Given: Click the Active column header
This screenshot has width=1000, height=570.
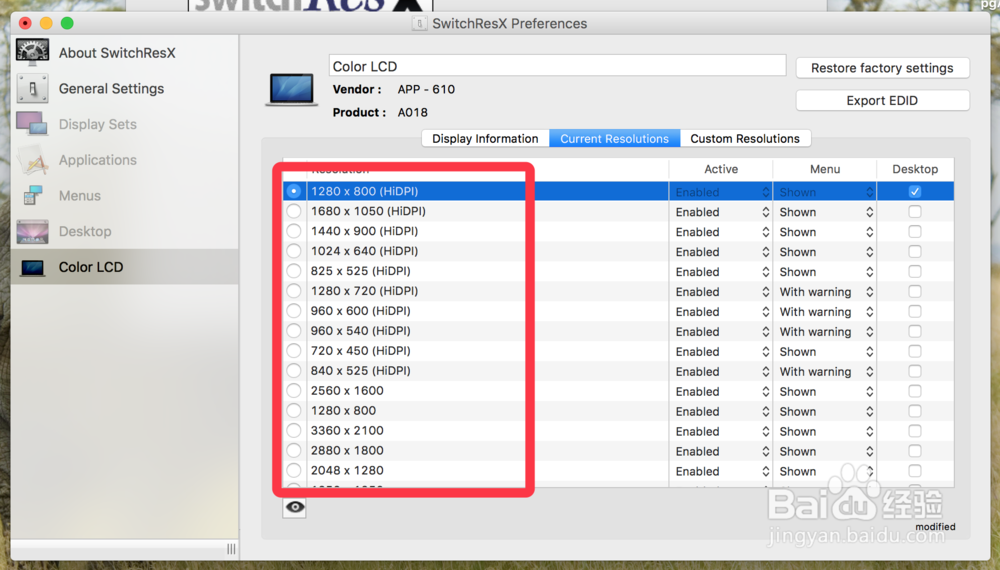Looking at the screenshot, I should click(x=721, y=169).
